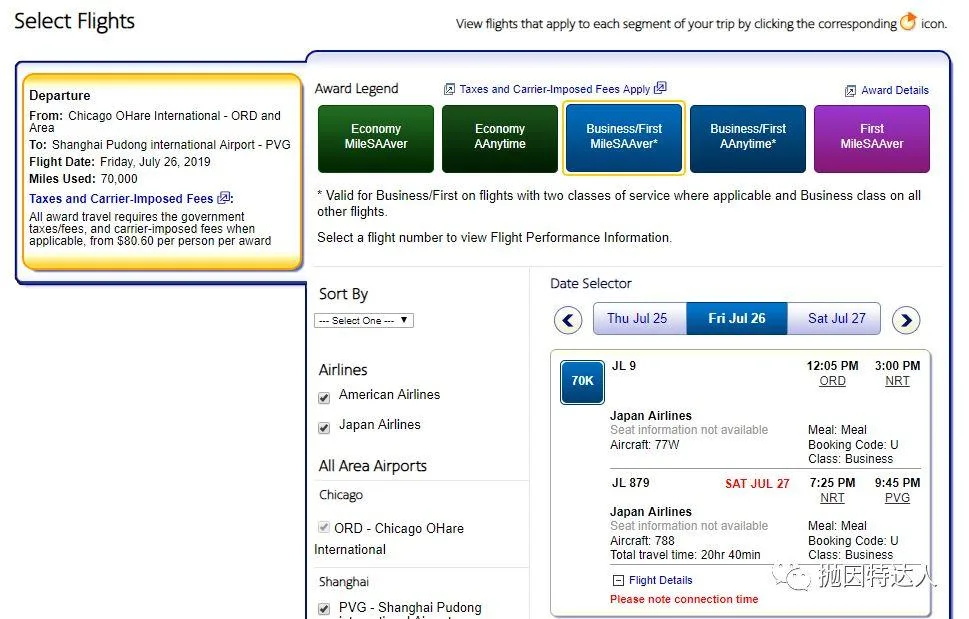Toggle PVG - Shanghai Pudong checkbox
The image size is (969, 619).
(324, 608)
